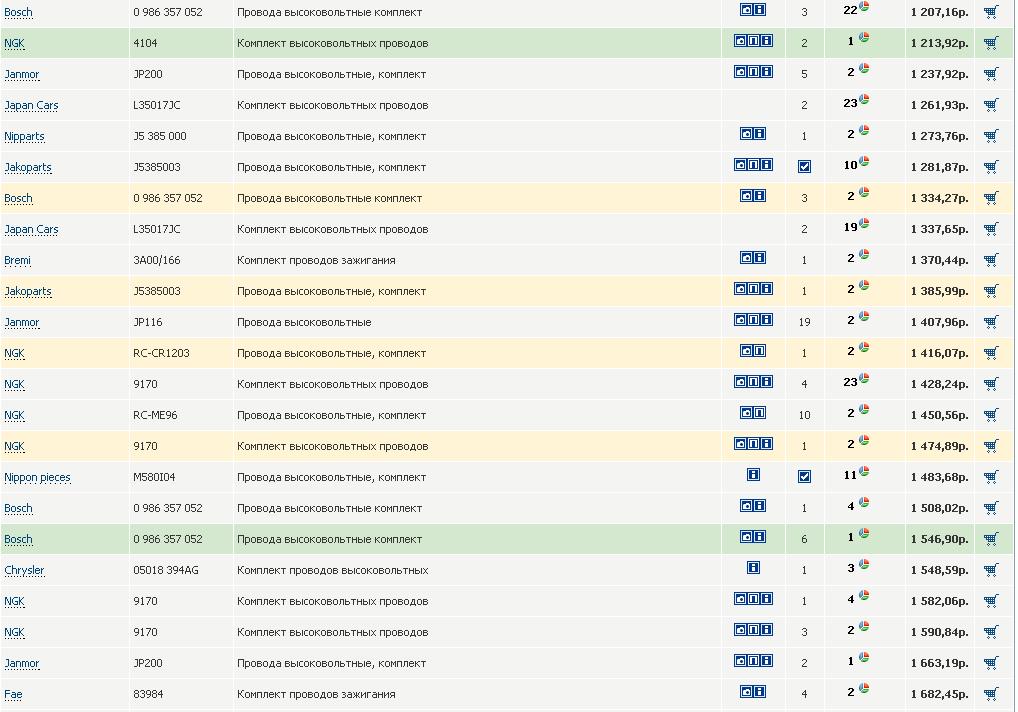Viewport: 1018px width, 712px height.
Task: Select article number 05018 394AG
Action: point(166,570)
